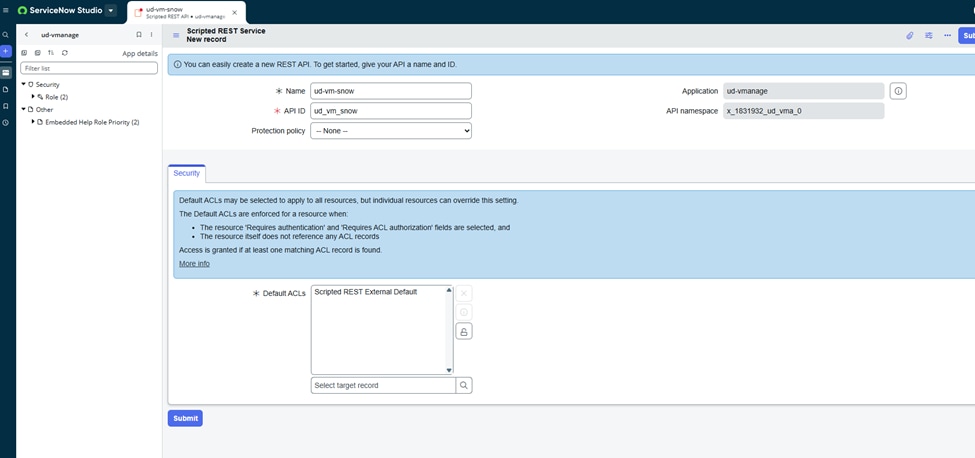Click the Default ACLs list down arrow
The width and height of the screenshot is (975, 458).
coord(449,370)
